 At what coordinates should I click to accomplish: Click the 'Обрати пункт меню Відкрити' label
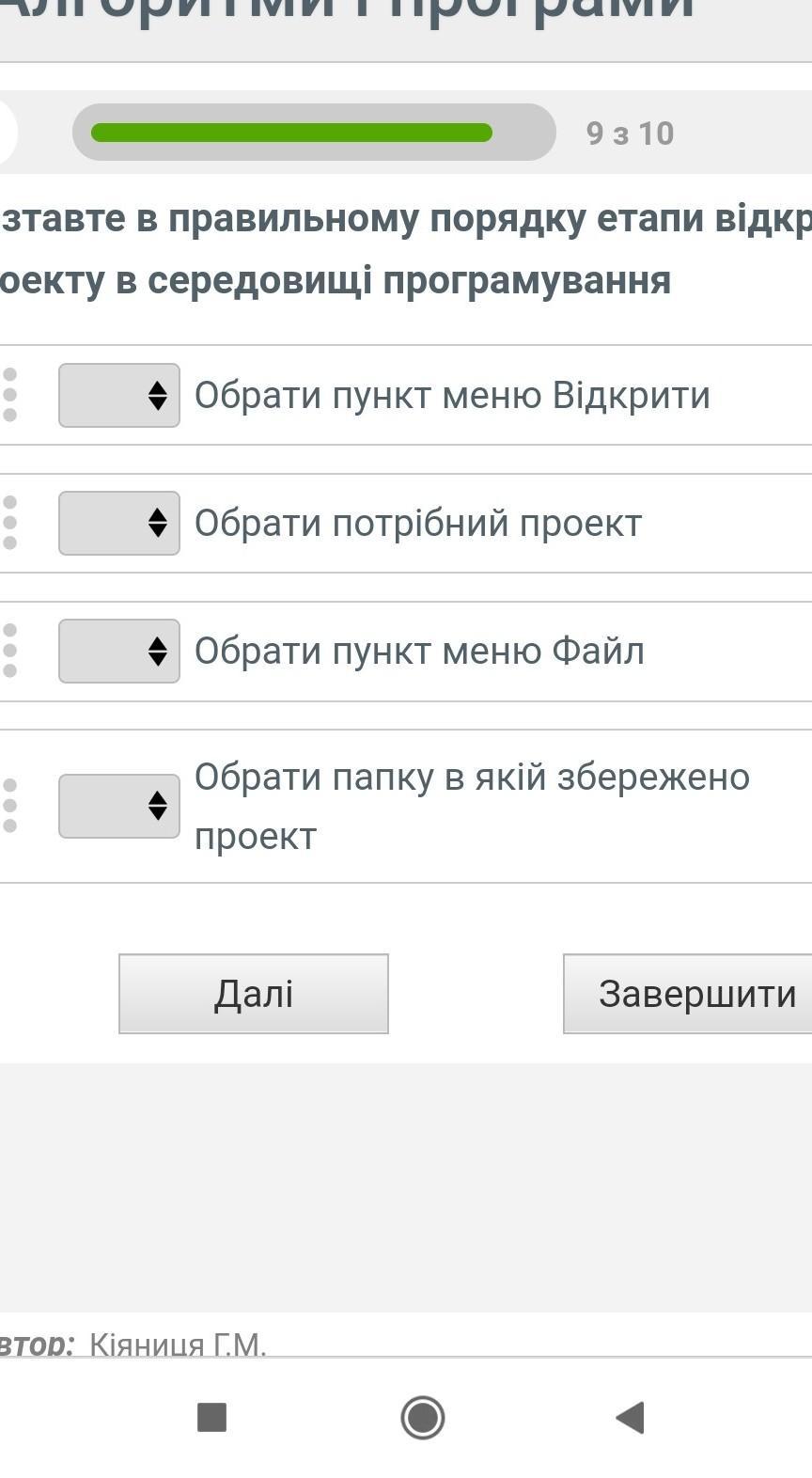tap(452, 395)
